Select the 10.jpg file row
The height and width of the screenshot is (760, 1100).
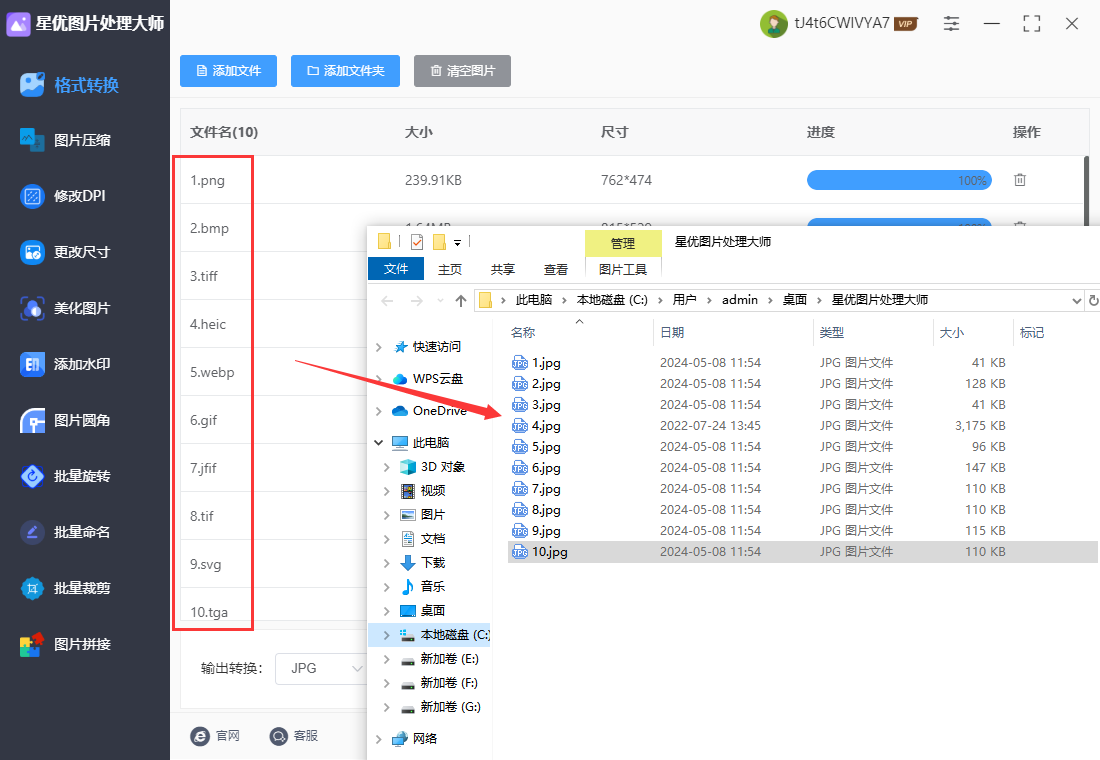click(x=803, y=552)
